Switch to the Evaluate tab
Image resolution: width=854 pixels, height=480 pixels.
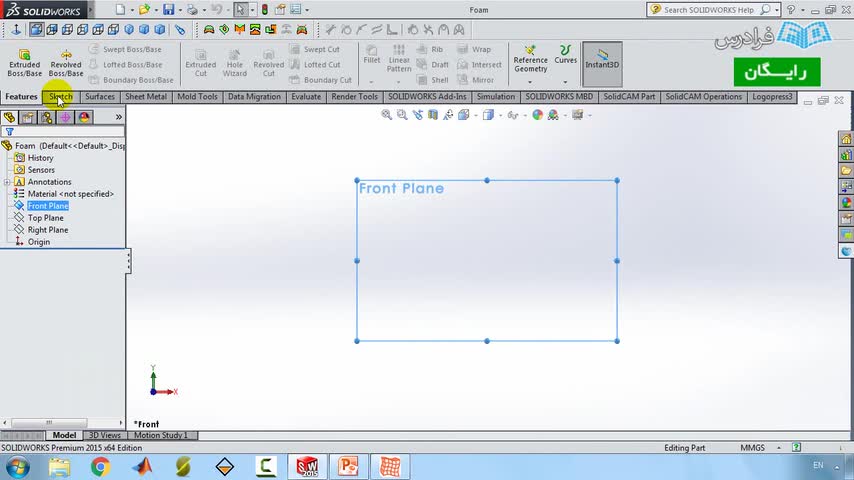coord(306,96)
